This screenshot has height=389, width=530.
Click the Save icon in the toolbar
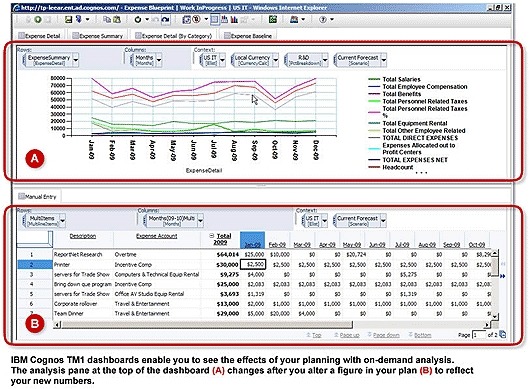pyautogui.click(x=68, y=20)
